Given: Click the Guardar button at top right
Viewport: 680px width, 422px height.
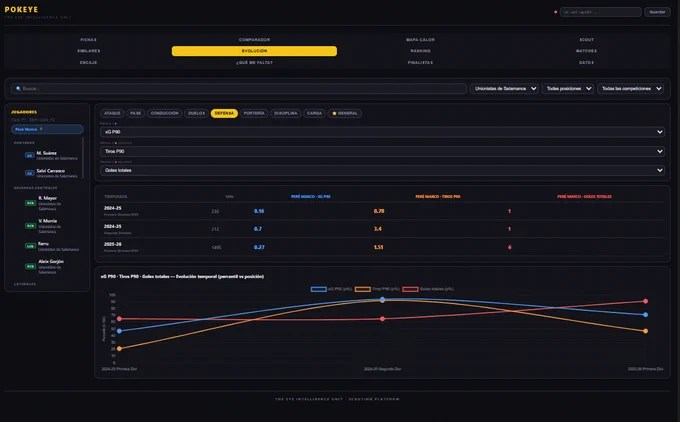Looking at the screenshot, I should click(657, 12).
